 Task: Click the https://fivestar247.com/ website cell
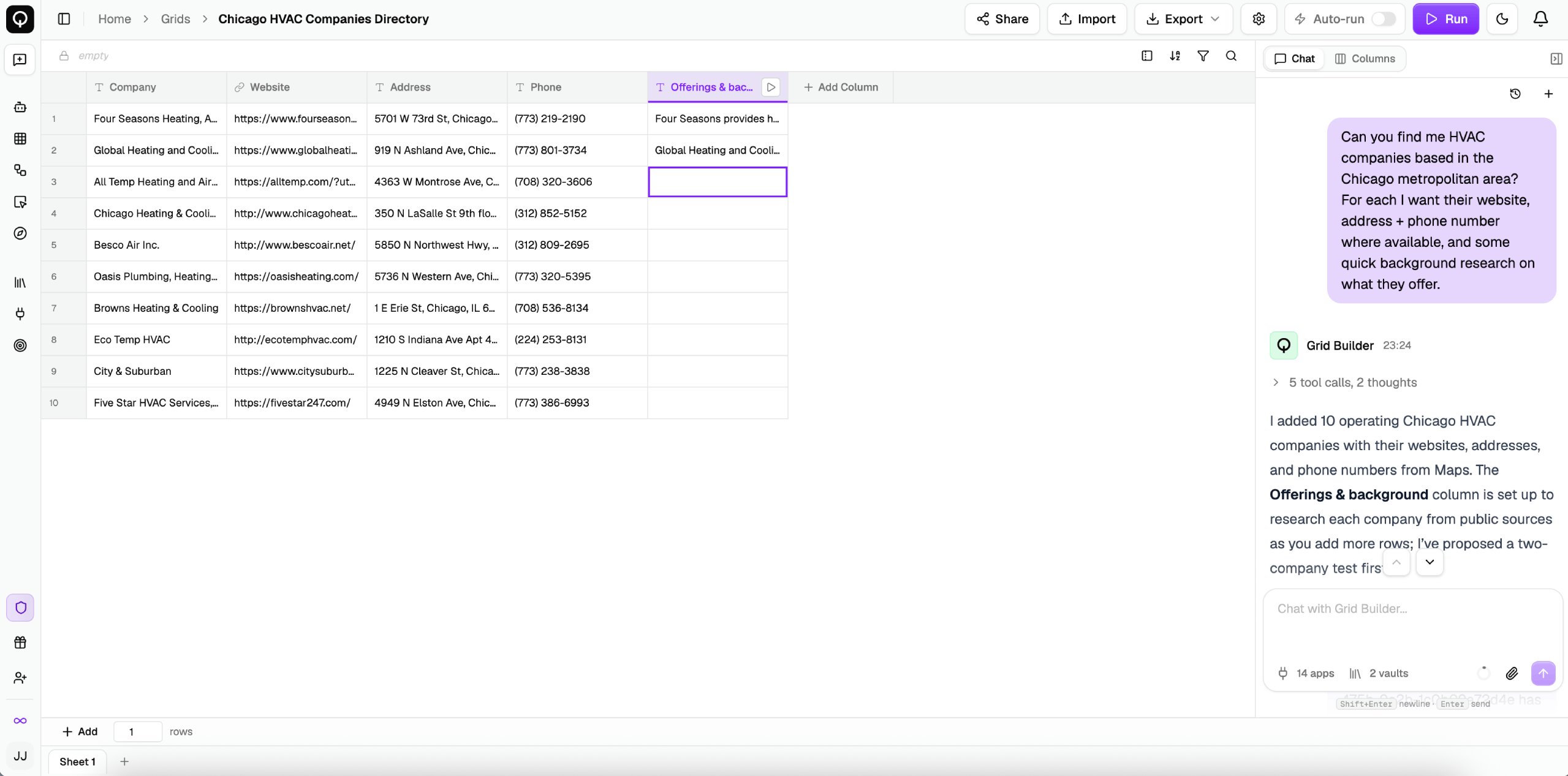pos(297,402)
